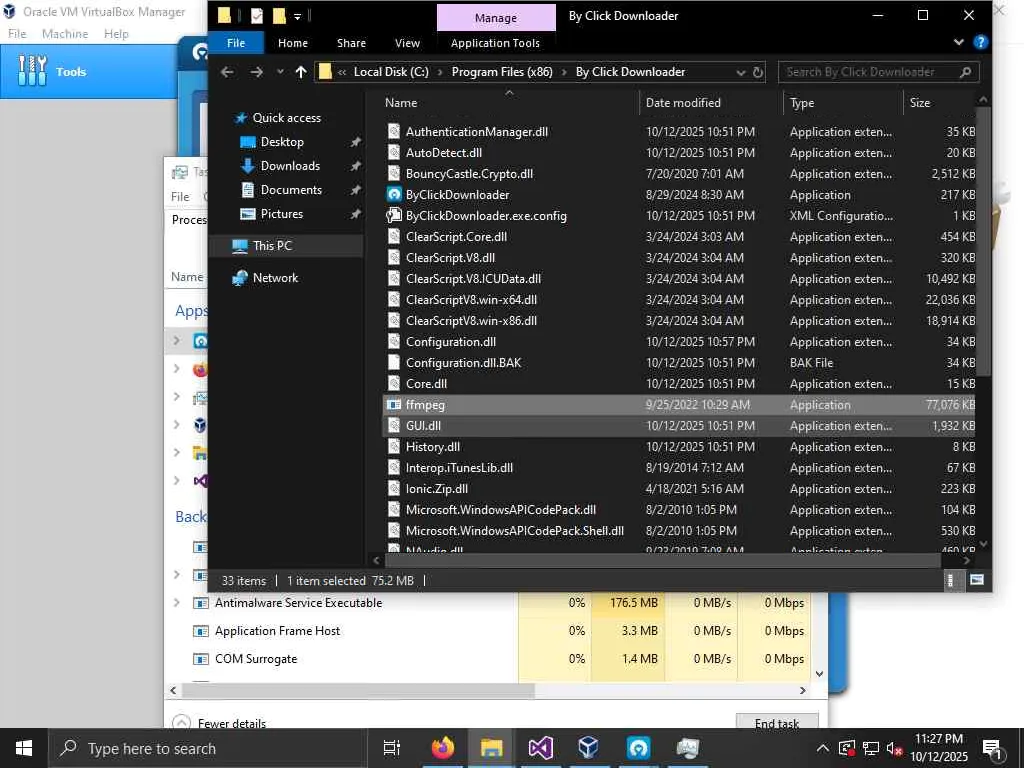Open Windows Start menu
Image resolution: width=1024 pixels, height=768 pixels.
click(x=24, y=748)
